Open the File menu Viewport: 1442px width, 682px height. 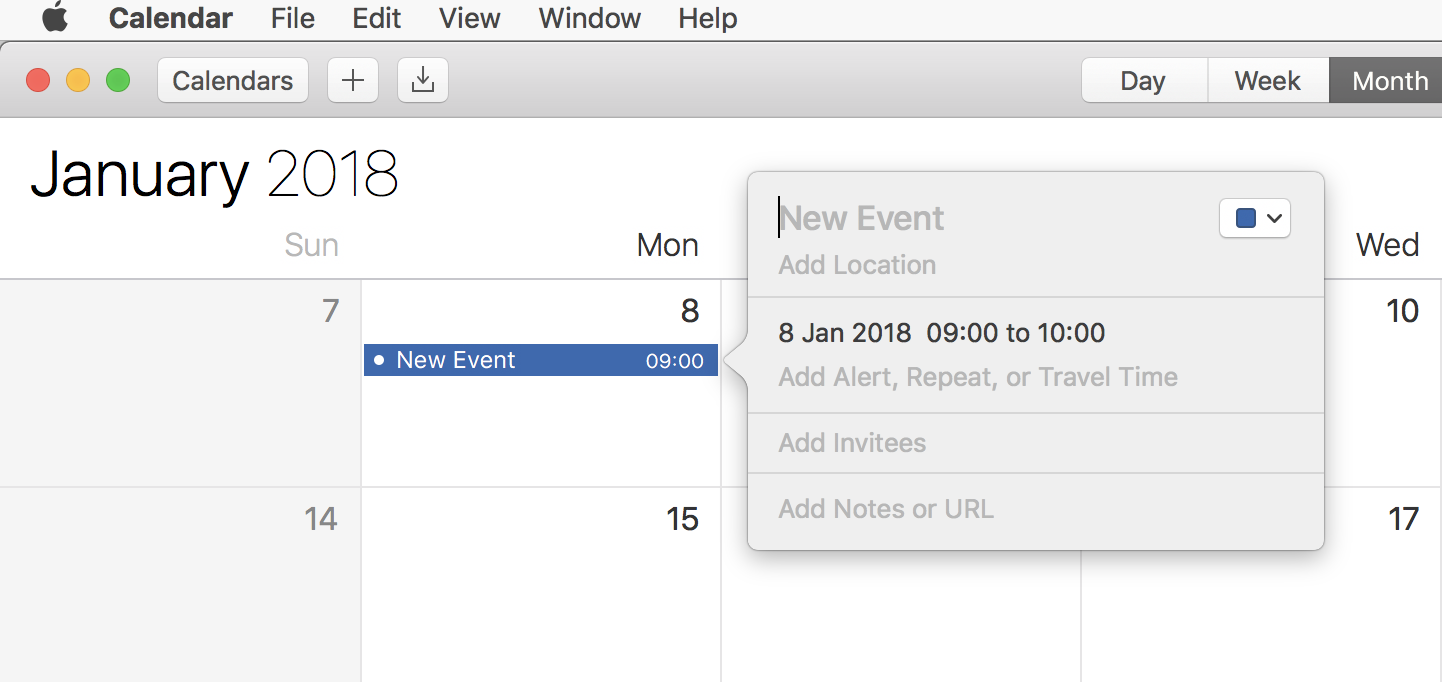click(292, 18)
